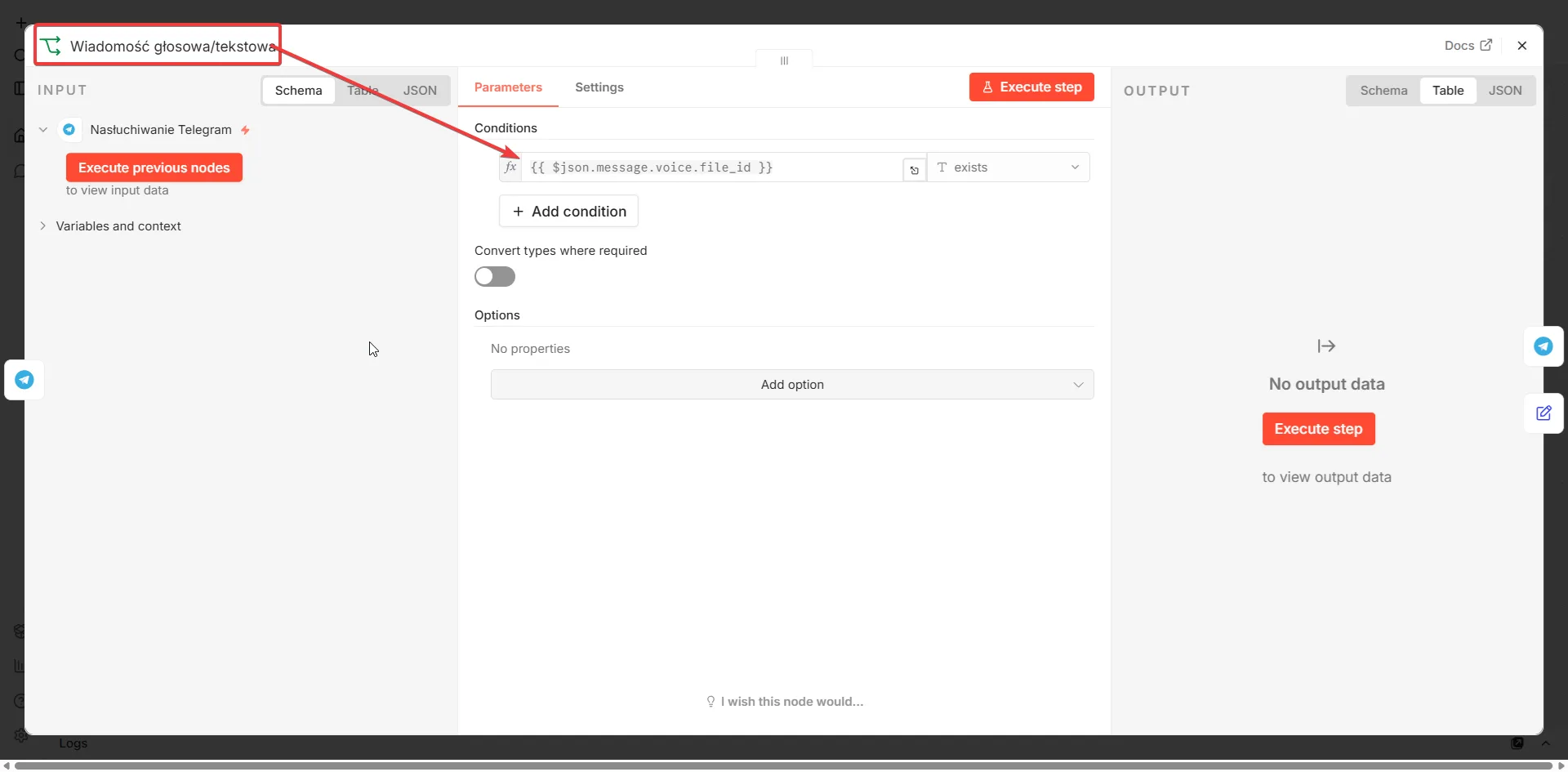This screenshot has width=1568, height=772.
Task: Click the horizontal scrollbar at the bottom
Action: [784, 765]
